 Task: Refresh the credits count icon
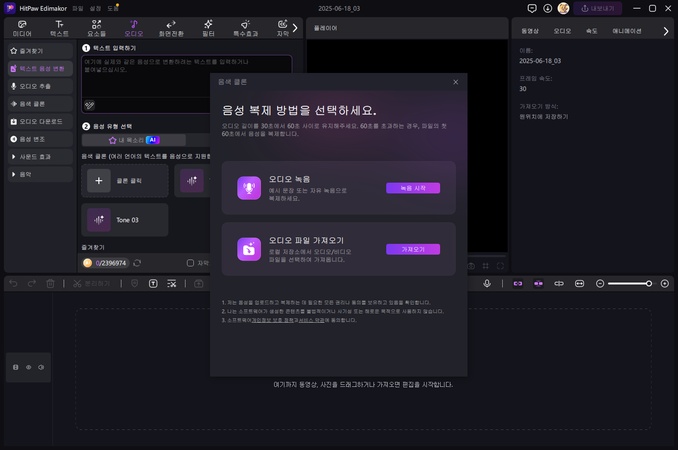pyautogui.click(x=137, y=263)
